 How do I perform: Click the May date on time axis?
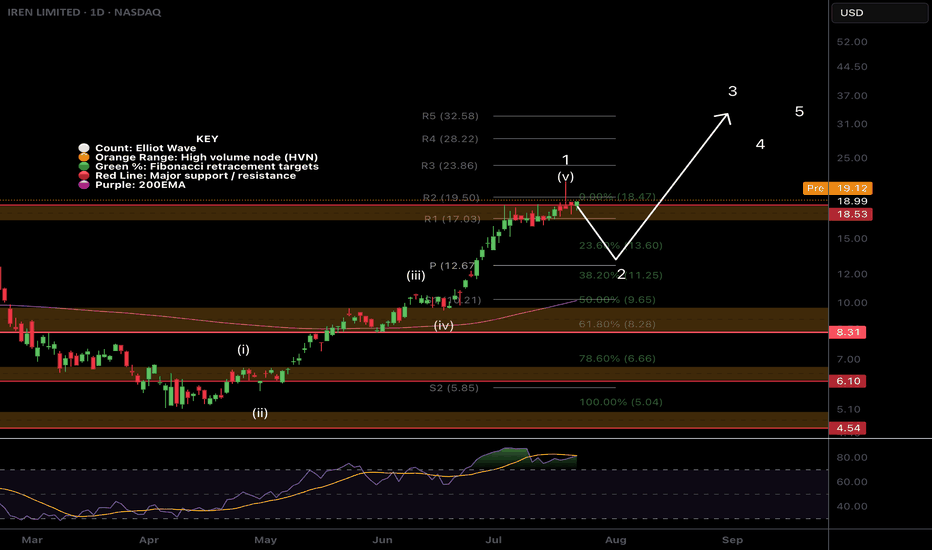tap(266, 540)
